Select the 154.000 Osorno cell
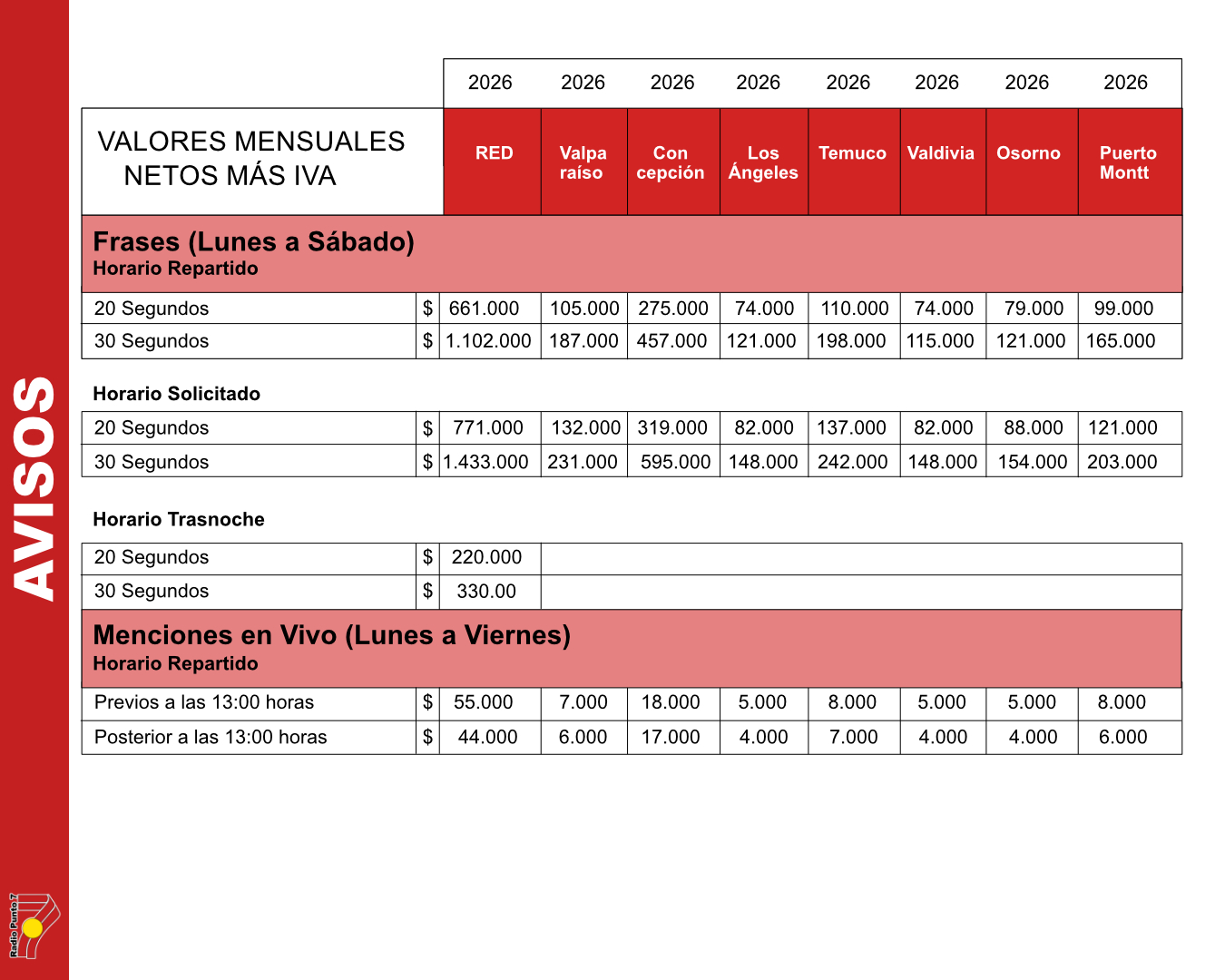Image resolution: width=1225 pixels, height=980 pixels. tap(1032, 461)
